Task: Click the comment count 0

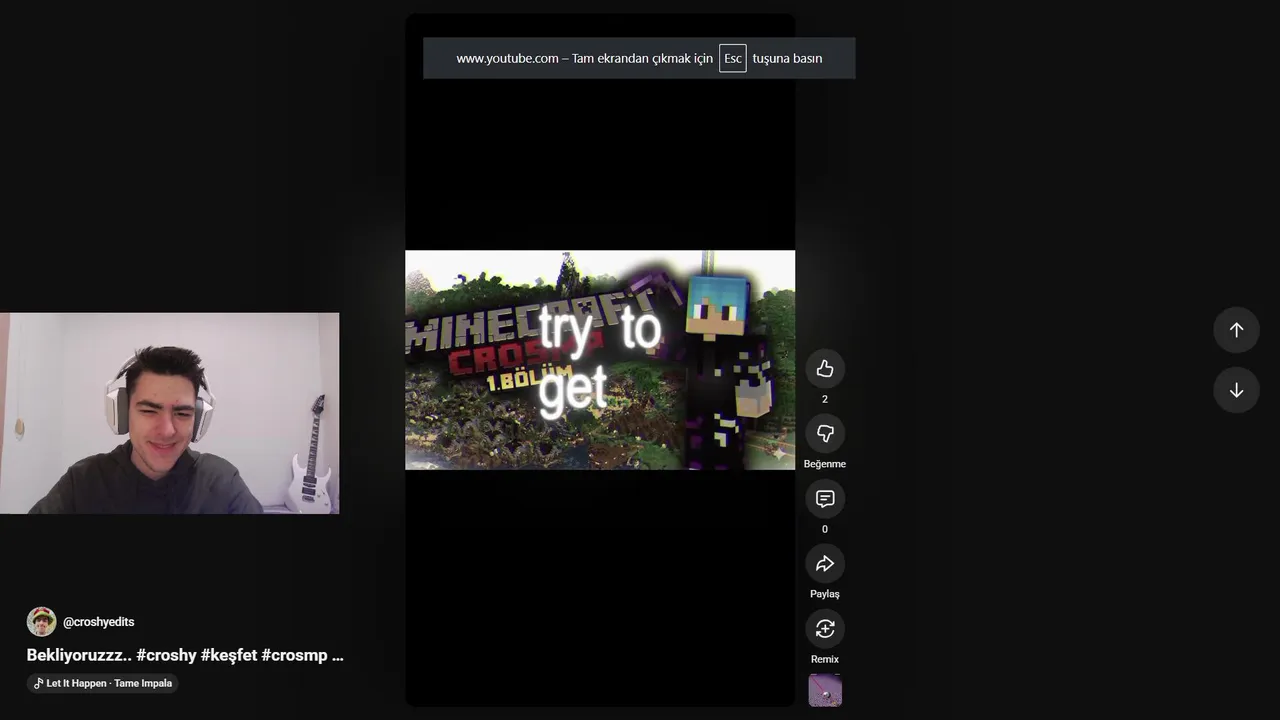Action: 825,529
